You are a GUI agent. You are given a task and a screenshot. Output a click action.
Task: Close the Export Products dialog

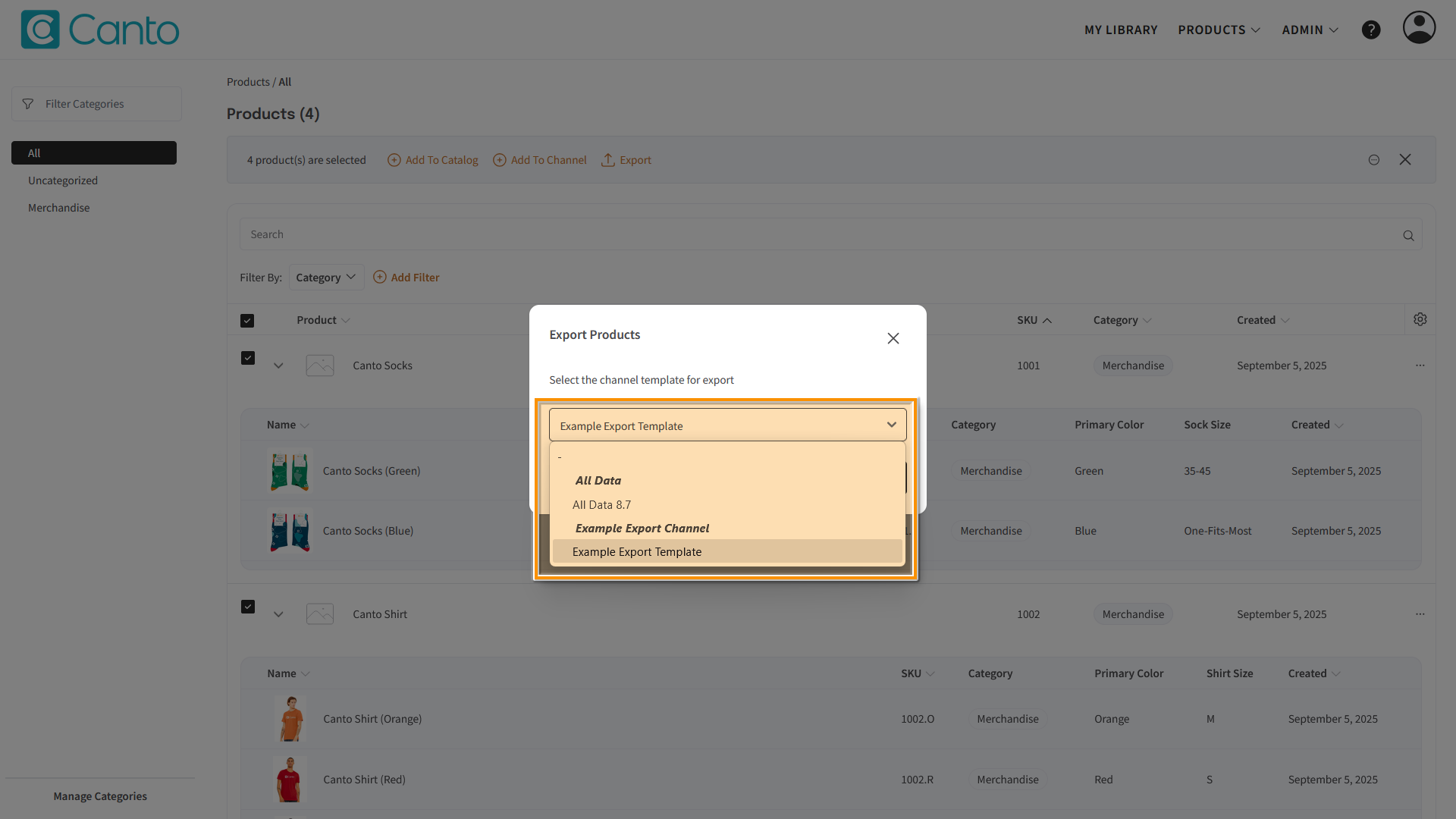pyautogui.click(x=893, y=338)
